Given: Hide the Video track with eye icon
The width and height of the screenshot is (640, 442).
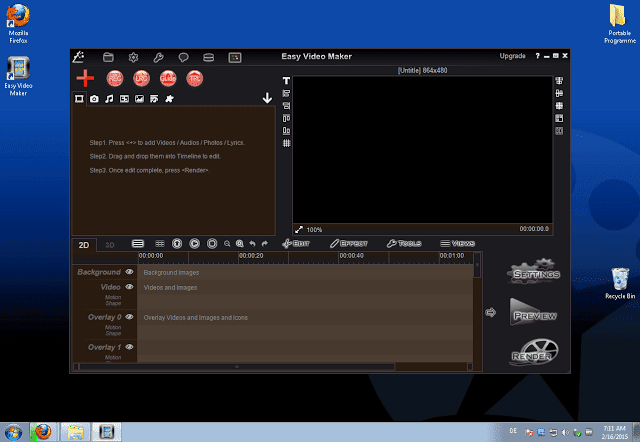Looking at the screenshot, I should point(129,287).
